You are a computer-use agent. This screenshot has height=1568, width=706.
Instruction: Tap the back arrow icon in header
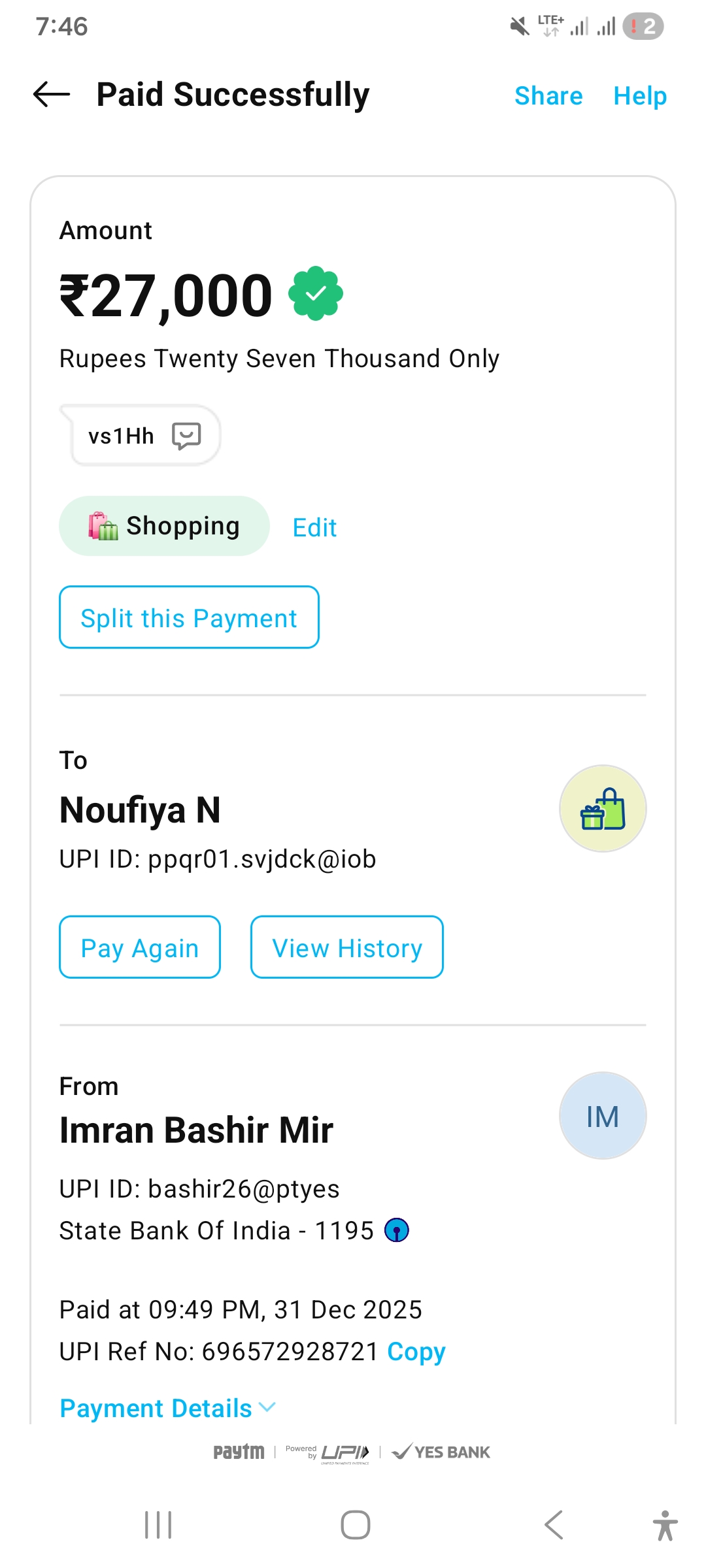click(x=52, y=95)
